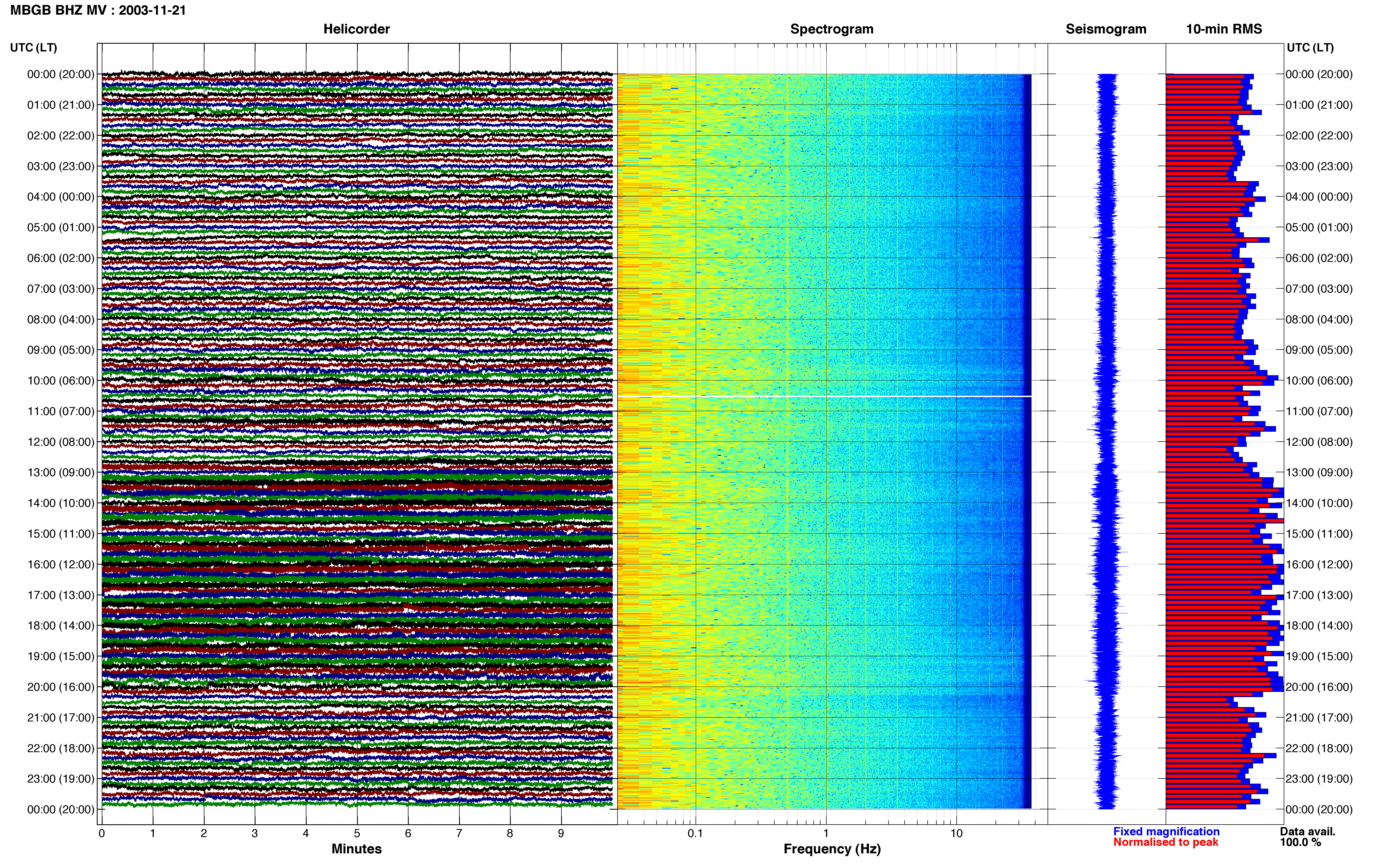Click '18:00 (14:00)' on the RMS-side time axis
Screen dimensions: 1388x868
[1319, 626]
